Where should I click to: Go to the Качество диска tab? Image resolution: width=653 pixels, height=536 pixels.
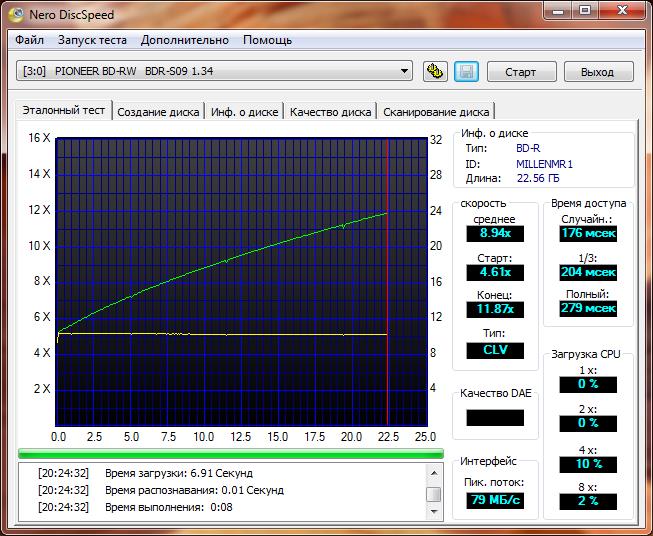(x=330, y=112)
